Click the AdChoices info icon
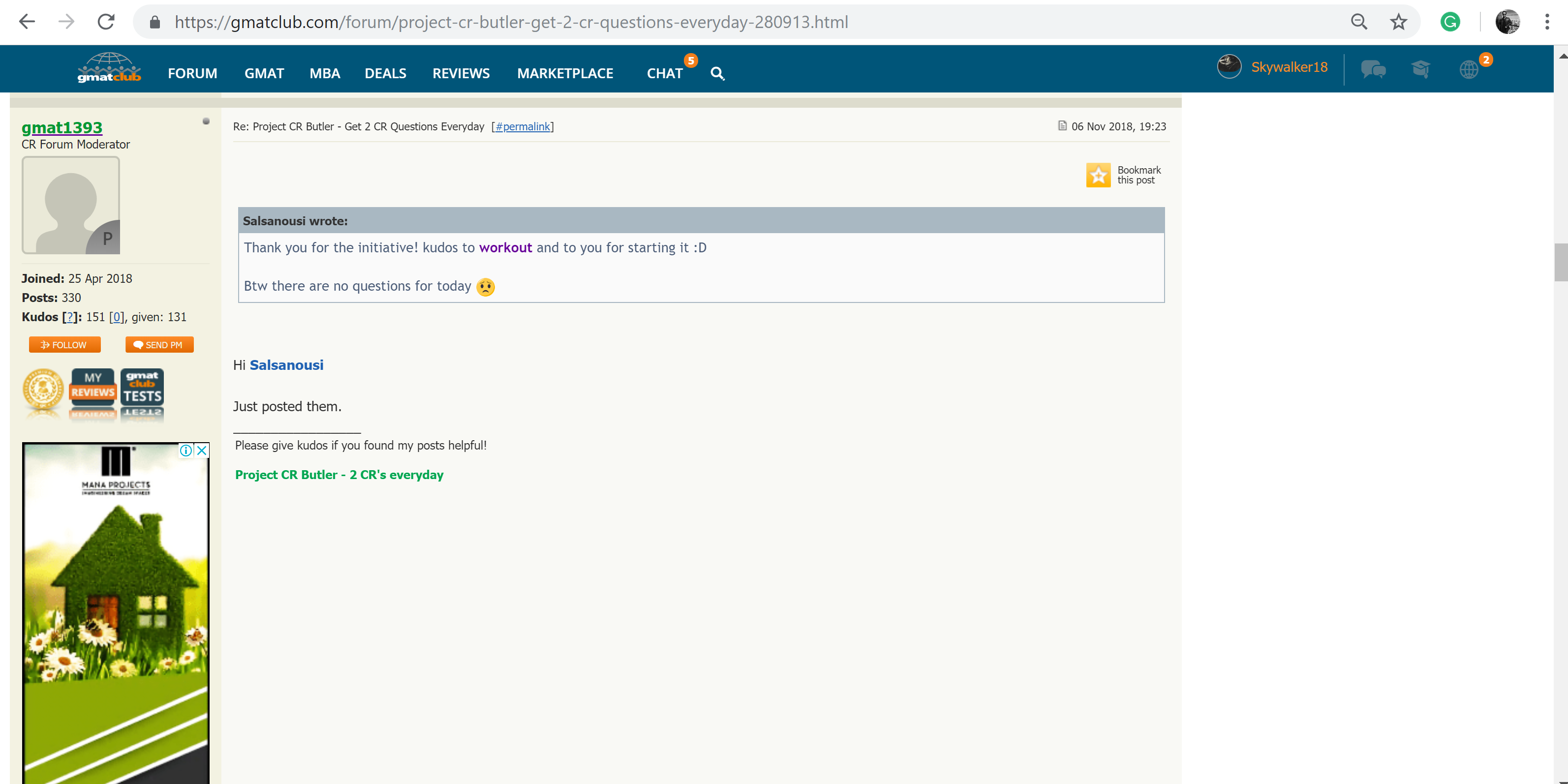Image resolution: width=1568 pixels, height=784 pixels. click(185, 451)
